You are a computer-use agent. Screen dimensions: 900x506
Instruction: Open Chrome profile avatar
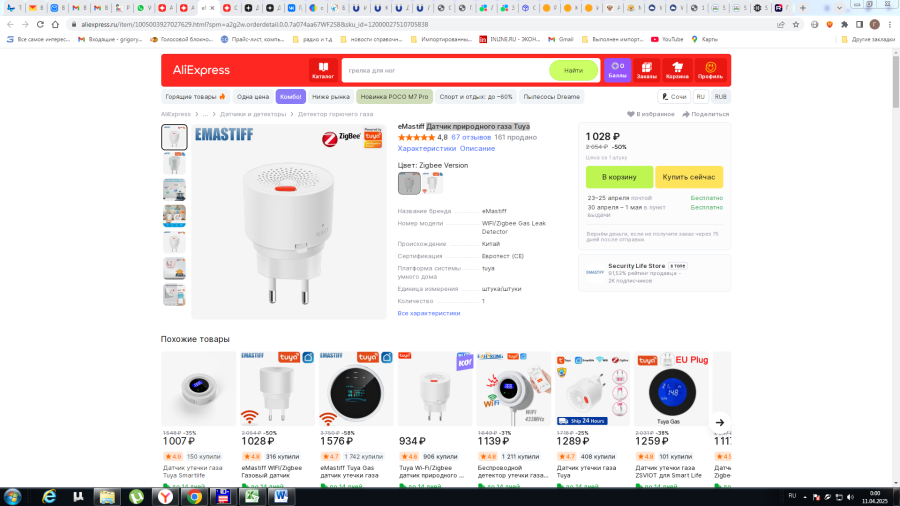875,24
